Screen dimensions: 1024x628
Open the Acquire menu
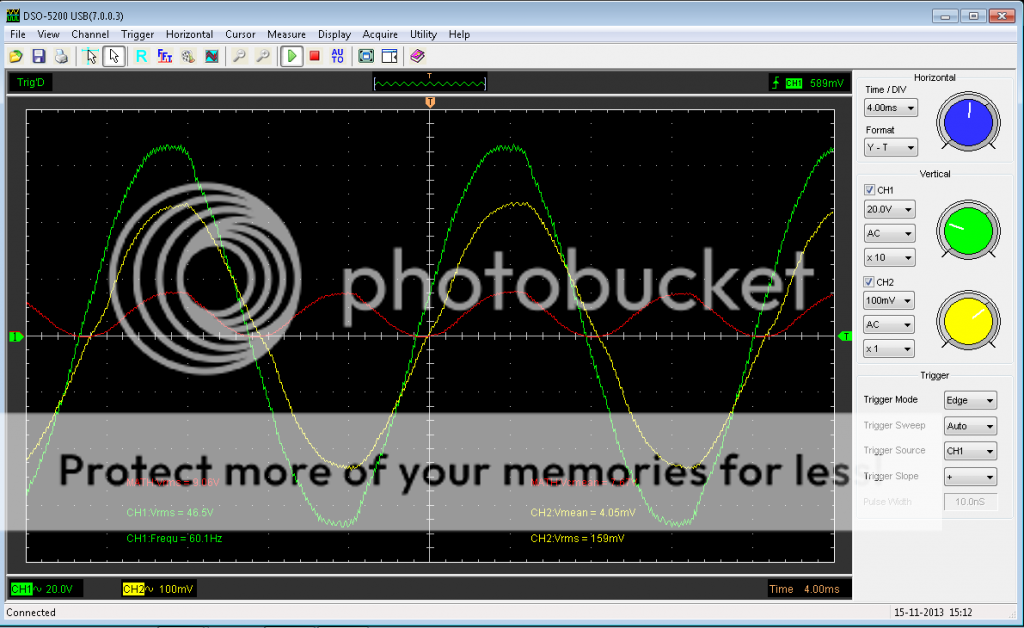coord(380,35)
